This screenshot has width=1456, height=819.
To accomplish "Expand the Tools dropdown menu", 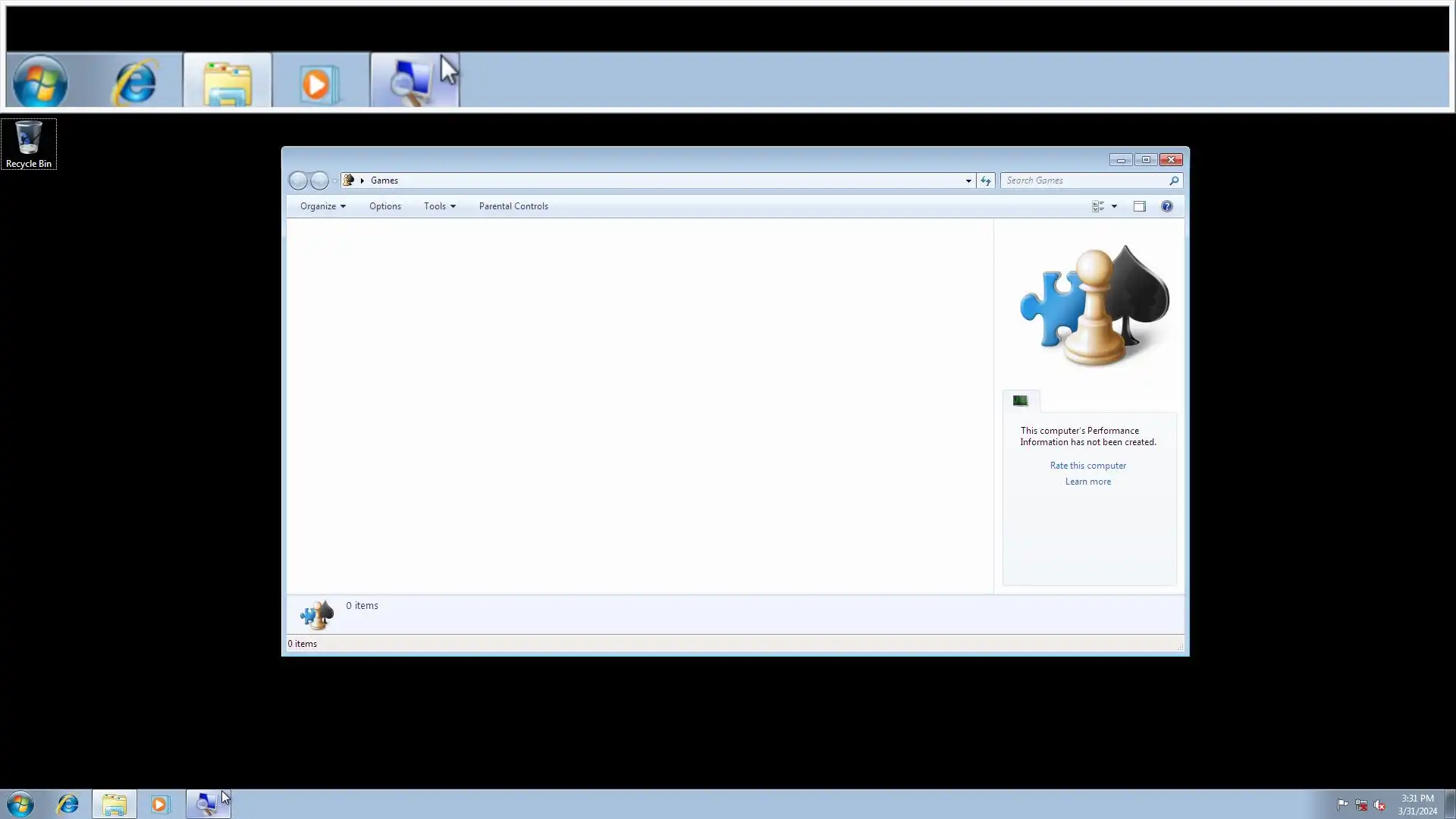I will tap(439, 206).
